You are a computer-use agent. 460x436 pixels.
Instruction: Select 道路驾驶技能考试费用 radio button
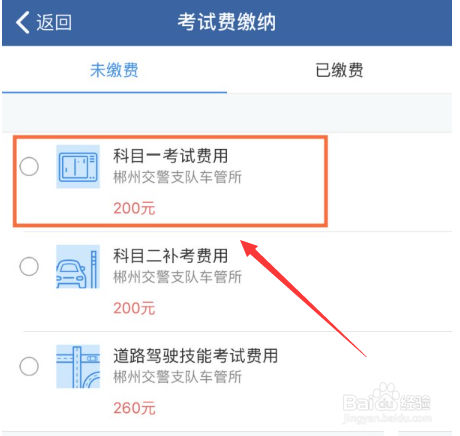(29, 366)
